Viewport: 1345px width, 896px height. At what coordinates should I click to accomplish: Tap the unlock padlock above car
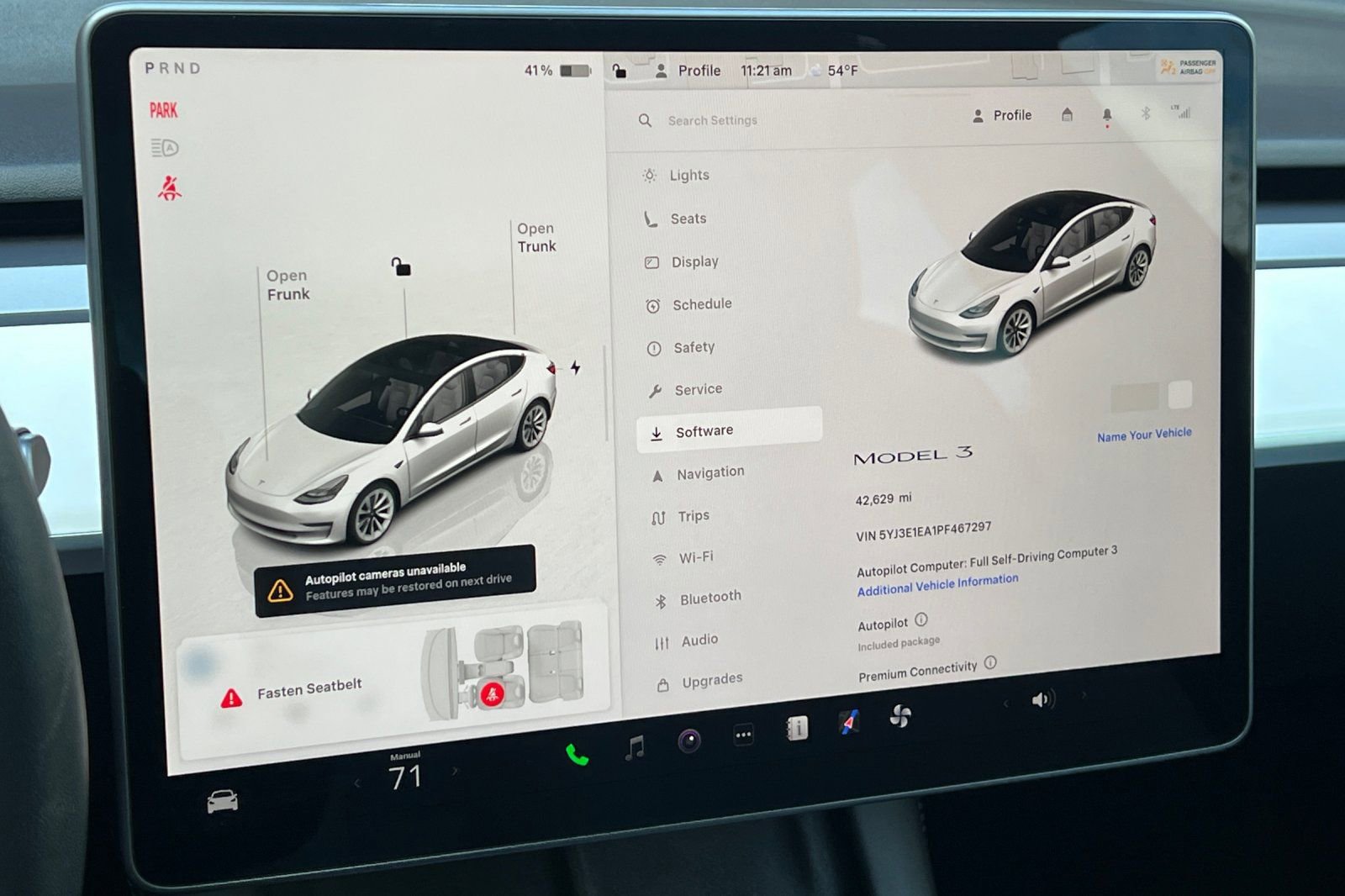coord(401,266)
